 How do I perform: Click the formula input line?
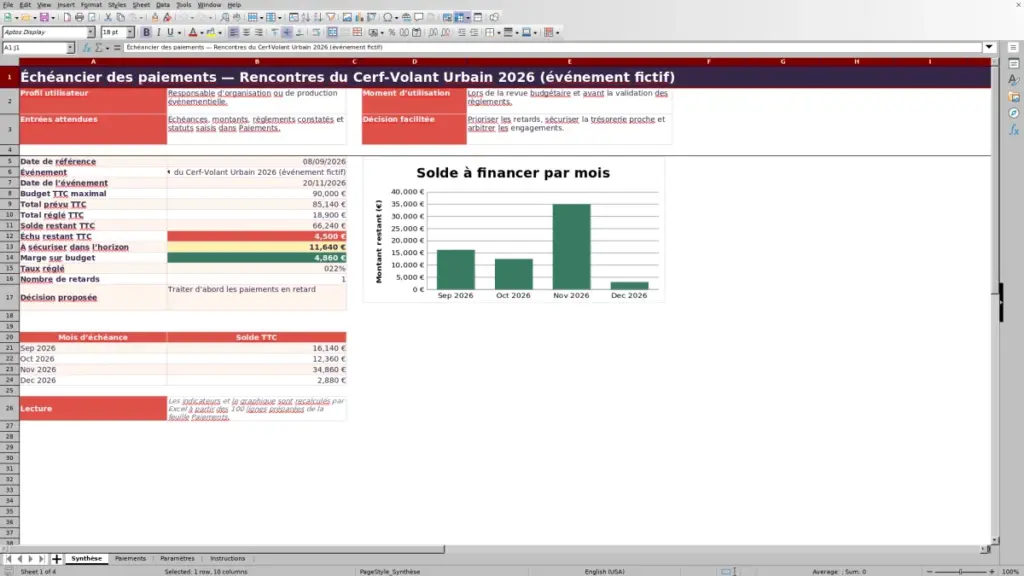552,47
